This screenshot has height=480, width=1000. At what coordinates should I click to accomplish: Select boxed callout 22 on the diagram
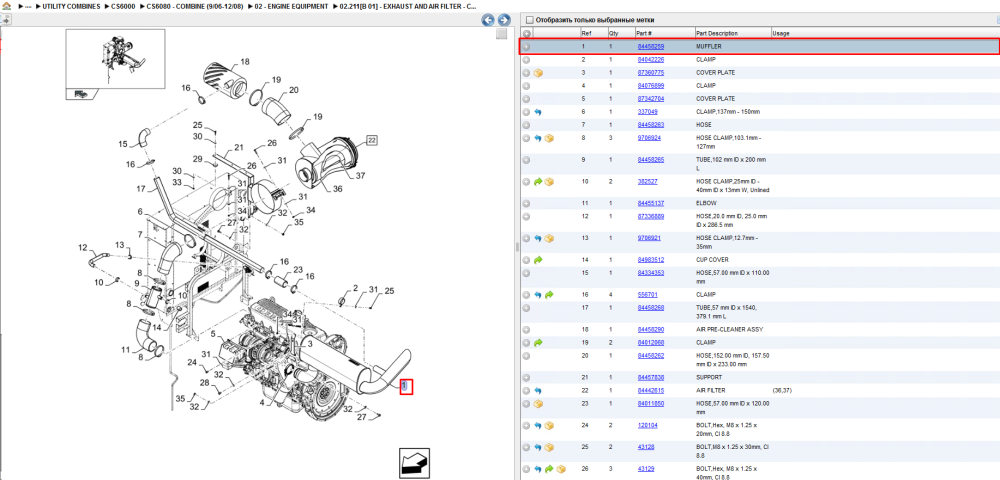click(x=371, y=140)
